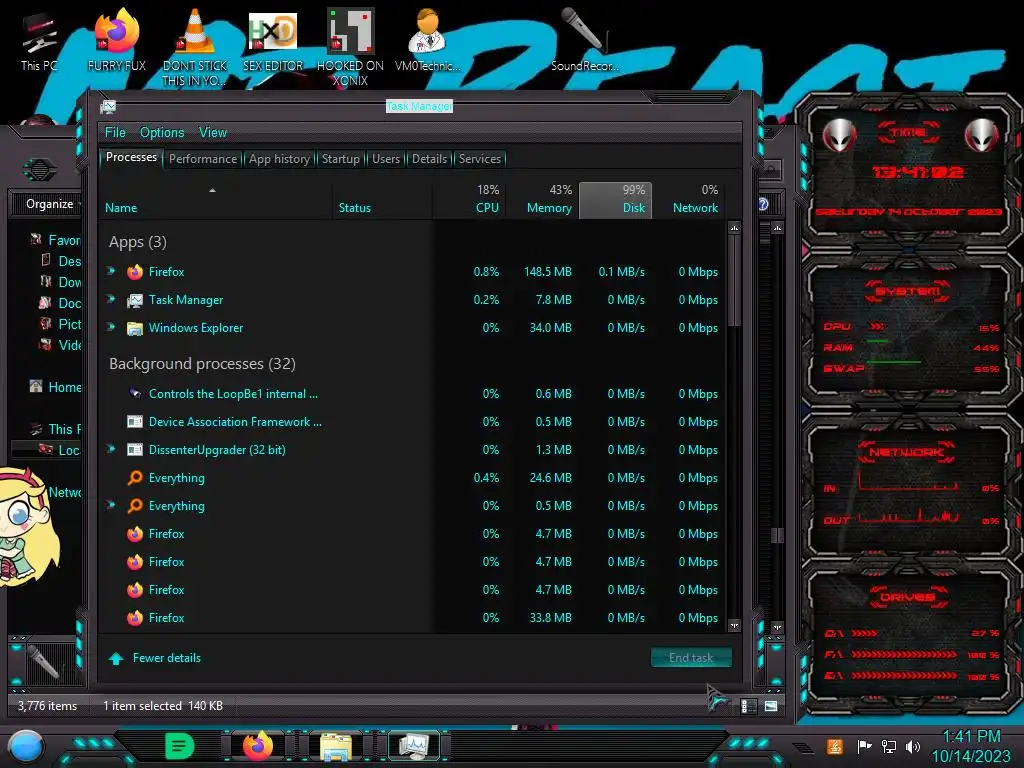The width and height of the screenshot is (1024, 768).
Task: Sort processes by Memory column
Action: pos(542,200)
